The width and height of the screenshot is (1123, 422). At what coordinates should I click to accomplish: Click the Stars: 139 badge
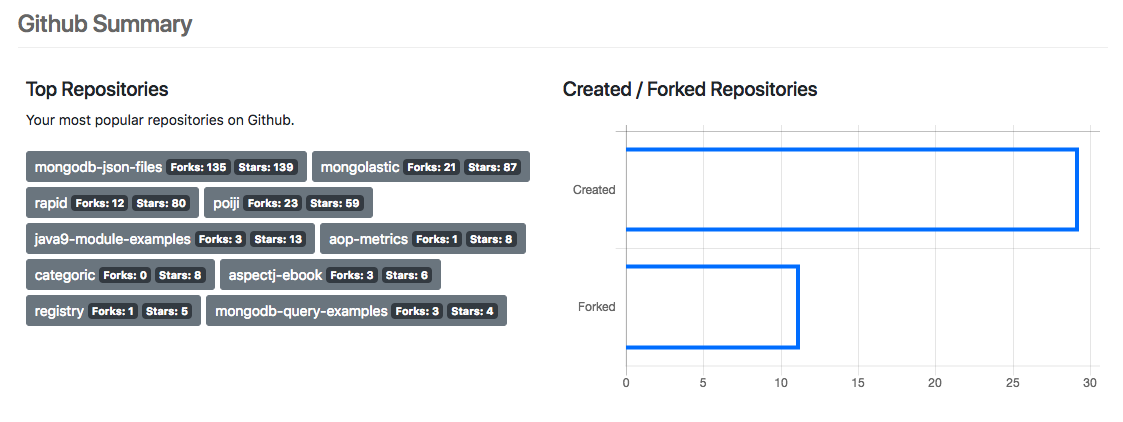click(x=265, y=167)
